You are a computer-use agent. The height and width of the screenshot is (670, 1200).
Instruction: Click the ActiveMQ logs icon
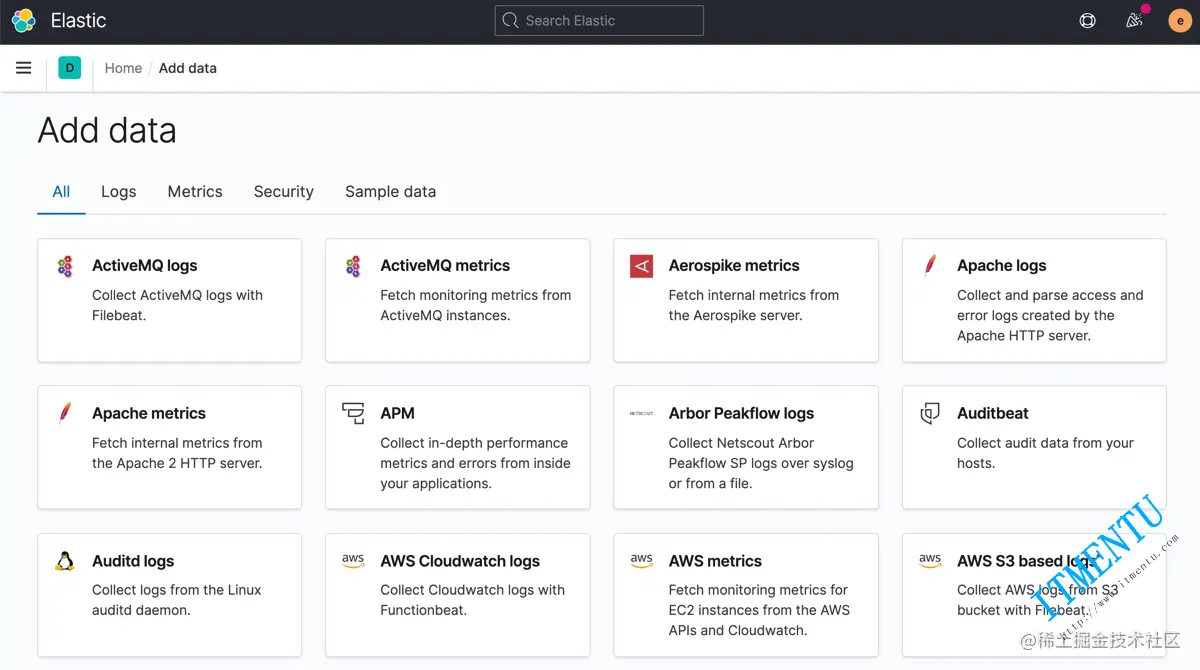click(64, 266)
